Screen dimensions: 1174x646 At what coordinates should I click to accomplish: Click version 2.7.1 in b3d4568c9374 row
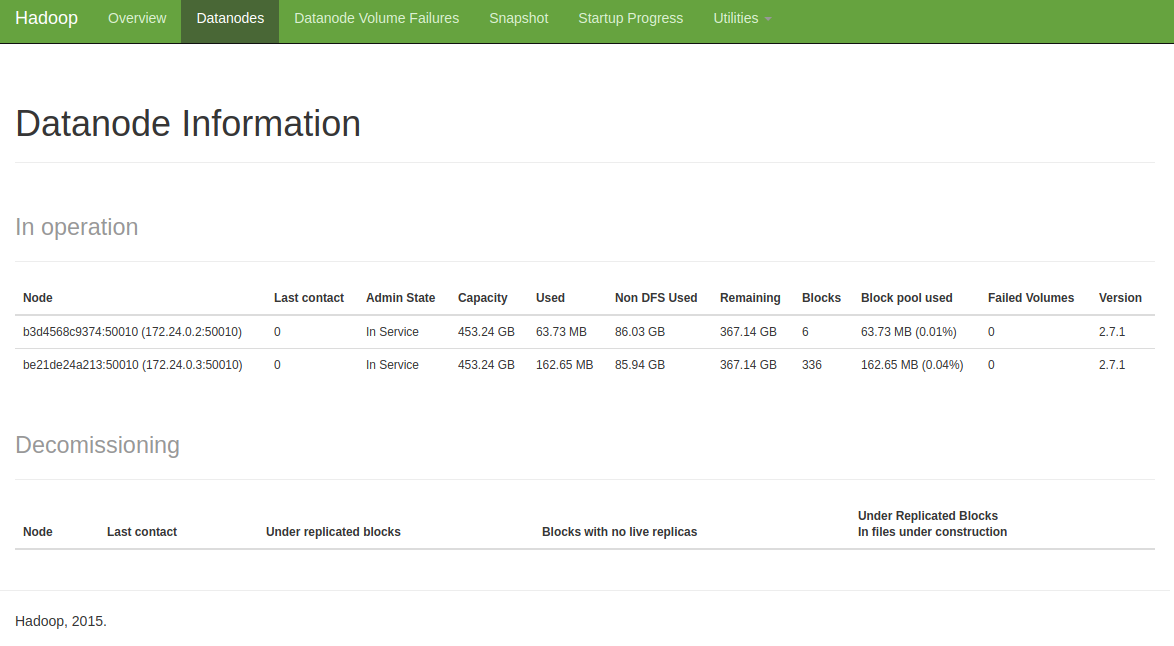[x=1112, y=332]
